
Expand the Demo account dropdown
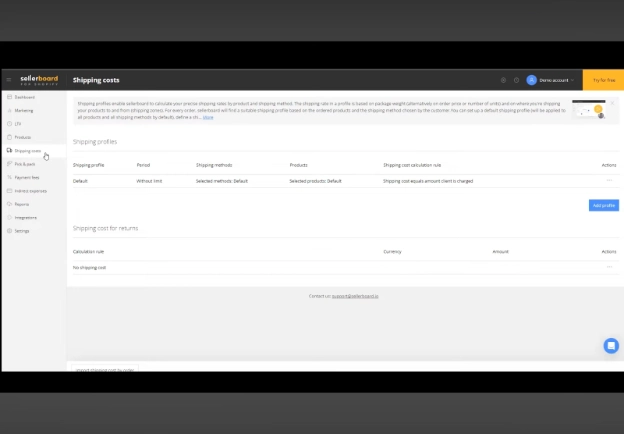551,80
